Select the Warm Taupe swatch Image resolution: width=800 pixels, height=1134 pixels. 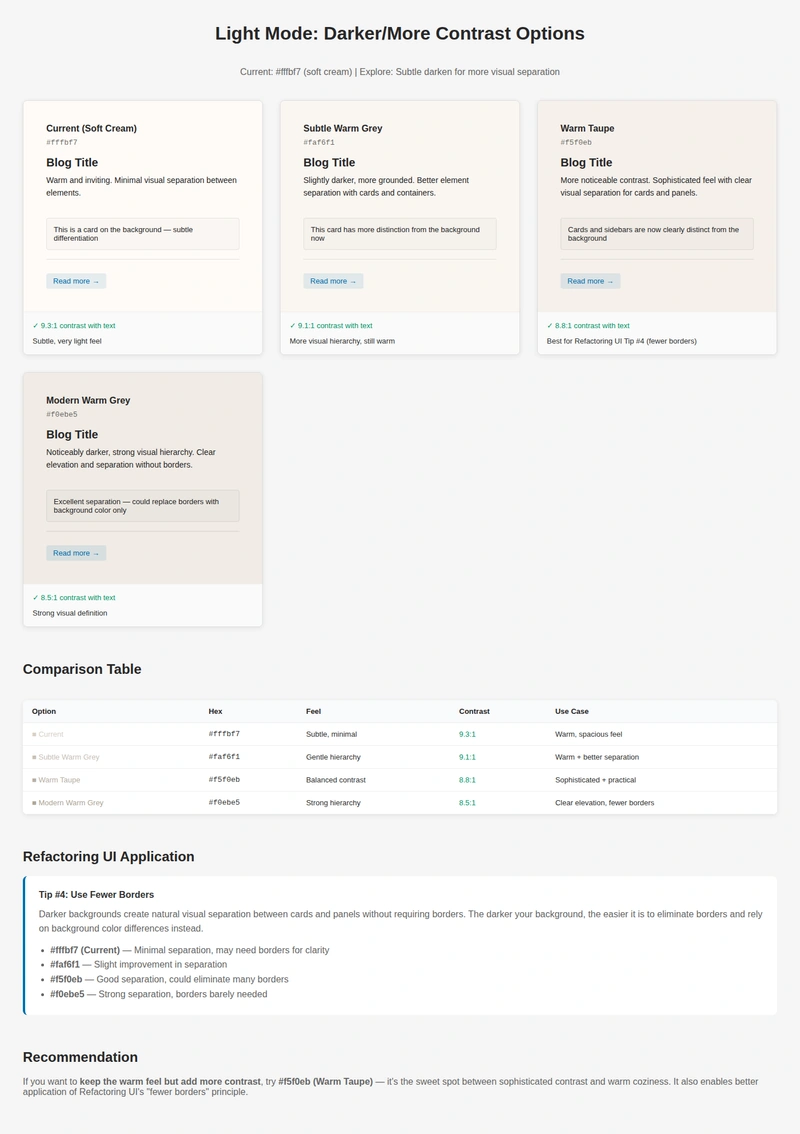[33, 780]
